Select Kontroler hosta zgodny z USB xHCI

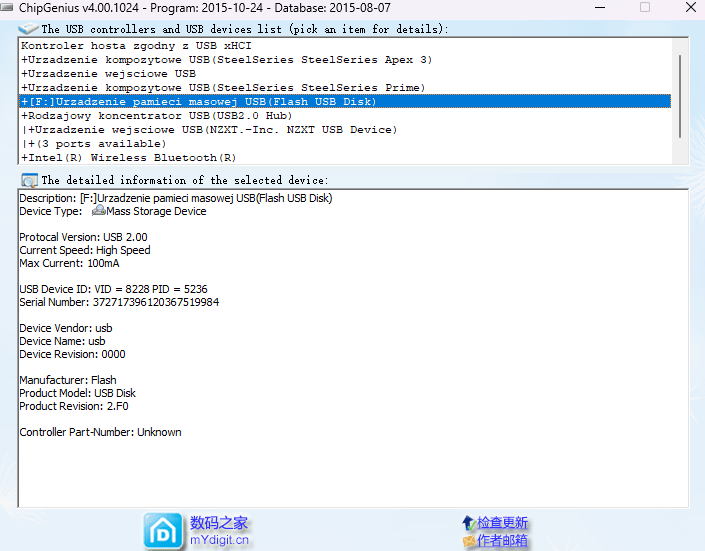[x=345, y=45]
